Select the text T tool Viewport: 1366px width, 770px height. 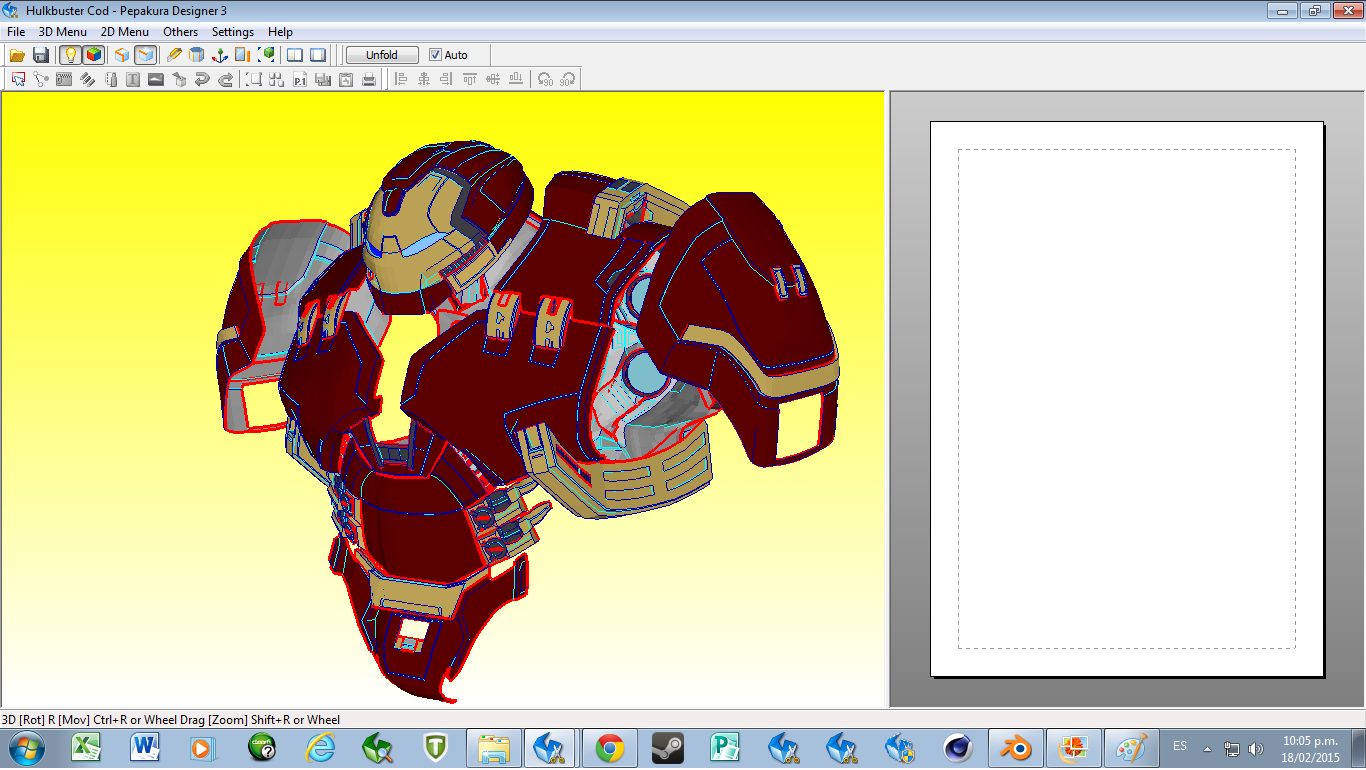coord(133,79)
